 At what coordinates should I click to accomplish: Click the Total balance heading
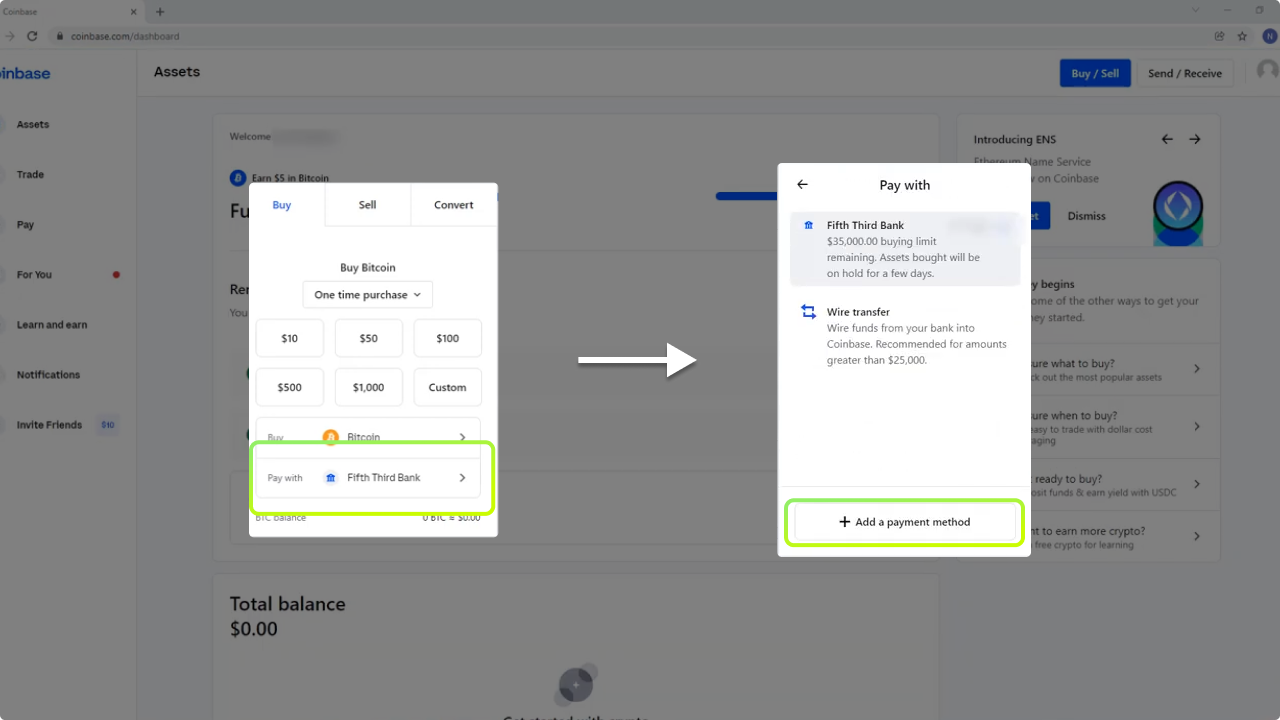[288, 604]
